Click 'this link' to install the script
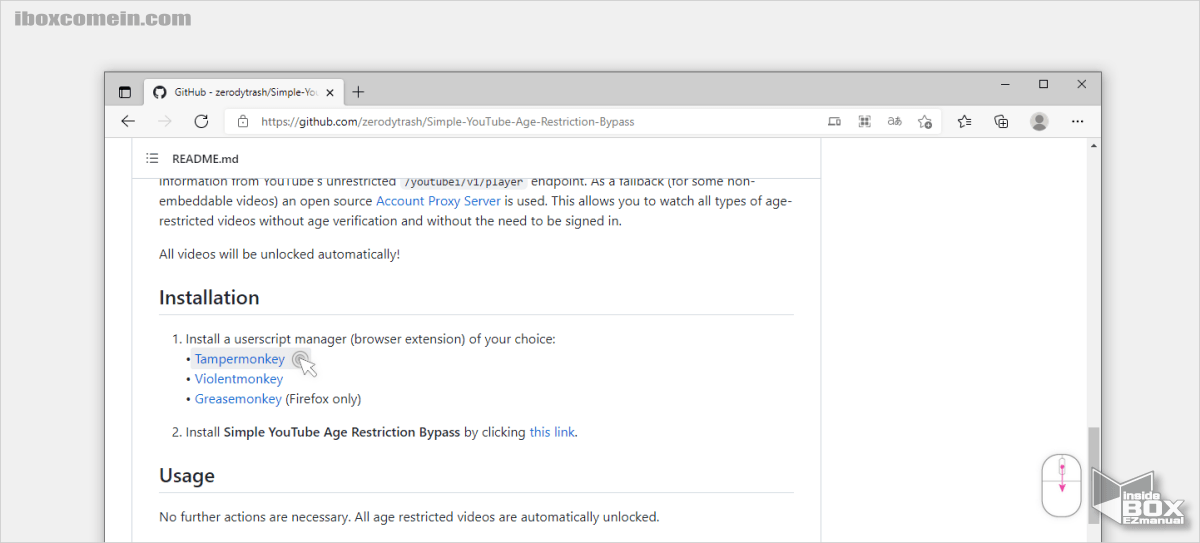This screenshot has height=543, width=1200. pos(552,433)
